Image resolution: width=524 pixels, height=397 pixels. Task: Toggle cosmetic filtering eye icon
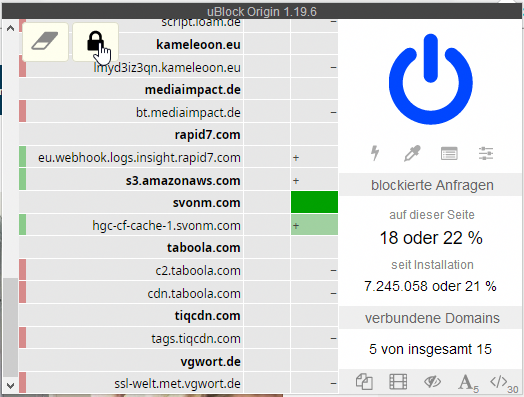432,382
